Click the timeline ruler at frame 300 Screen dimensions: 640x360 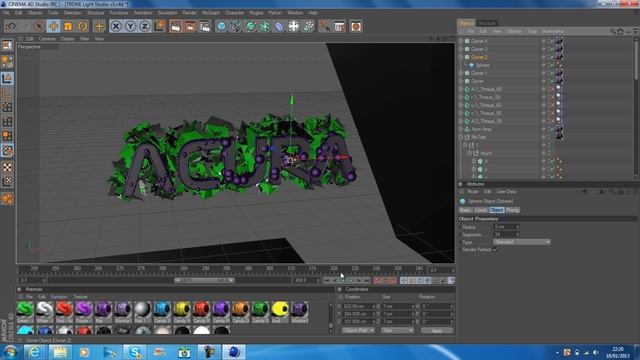point(248,269)
